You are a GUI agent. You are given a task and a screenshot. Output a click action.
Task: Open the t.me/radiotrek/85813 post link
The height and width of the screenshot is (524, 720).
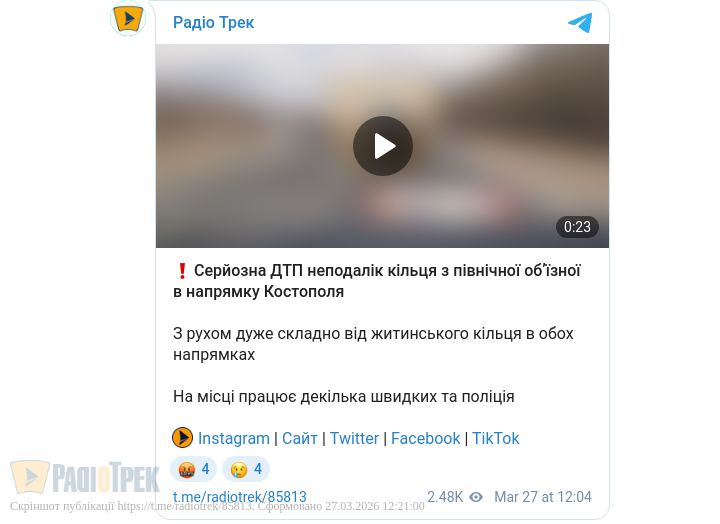240,497
